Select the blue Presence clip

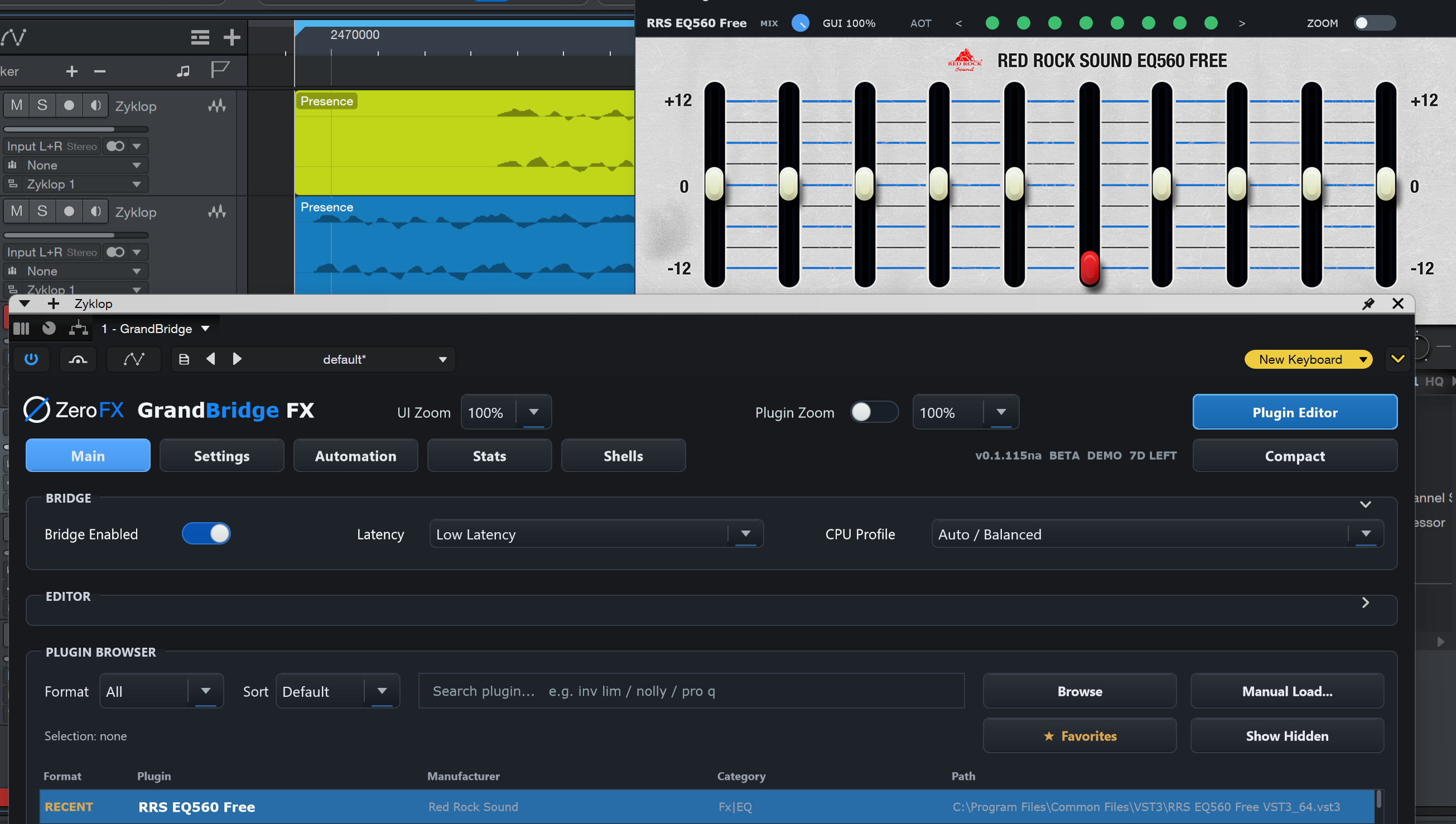click(464, 245)
